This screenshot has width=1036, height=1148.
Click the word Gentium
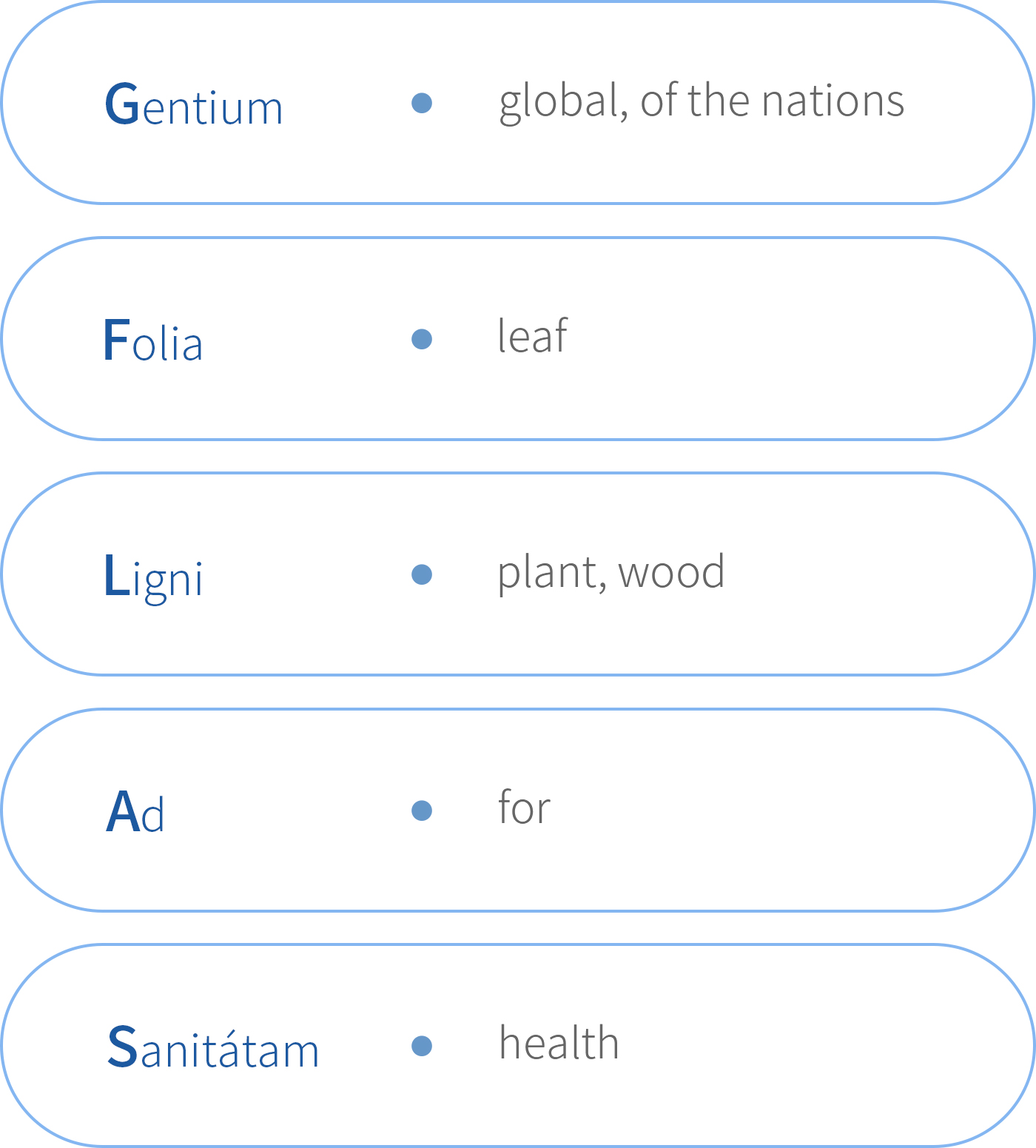click(194, 104)
